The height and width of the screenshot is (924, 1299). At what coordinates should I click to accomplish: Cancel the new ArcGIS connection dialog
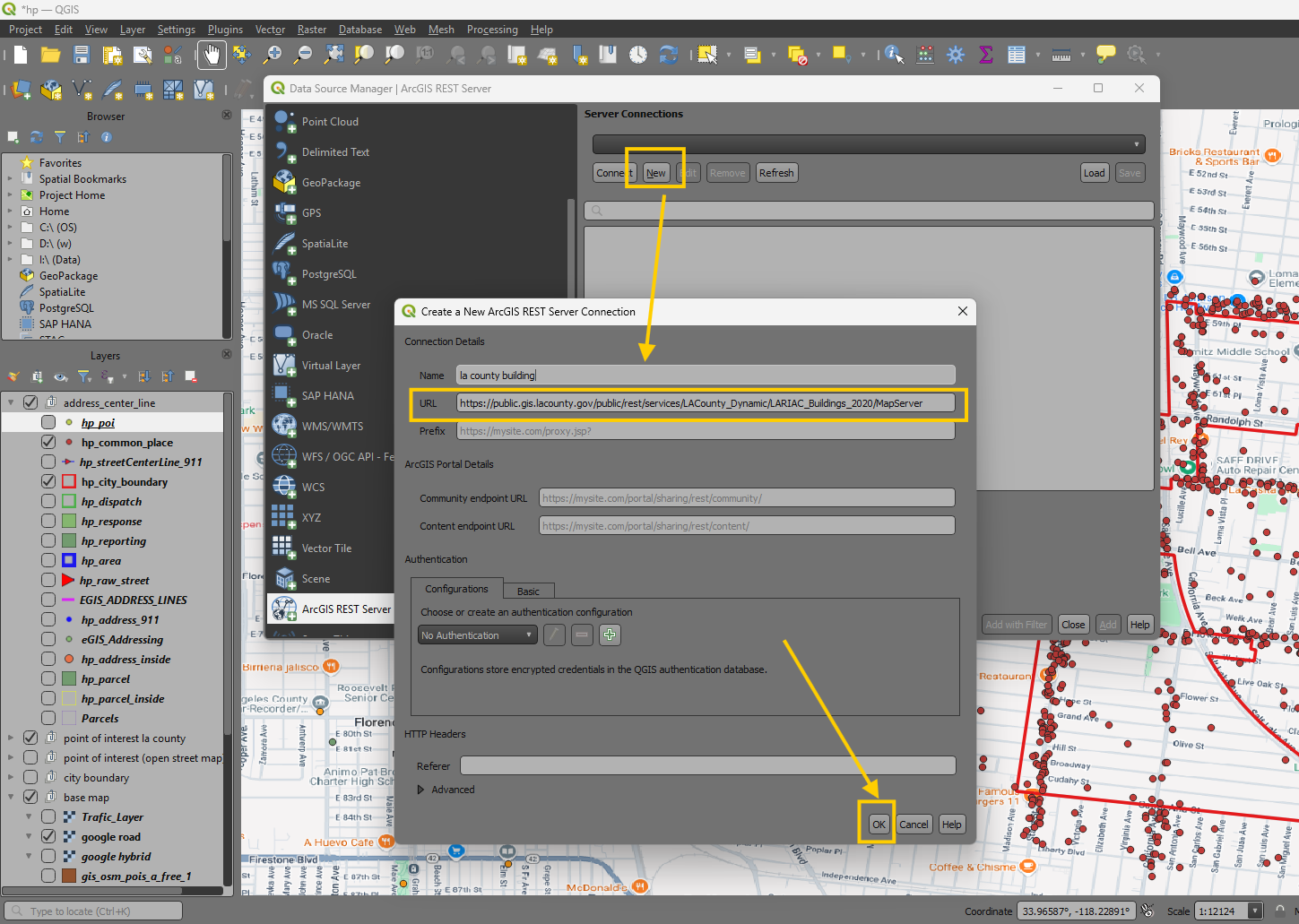point(914,825)
